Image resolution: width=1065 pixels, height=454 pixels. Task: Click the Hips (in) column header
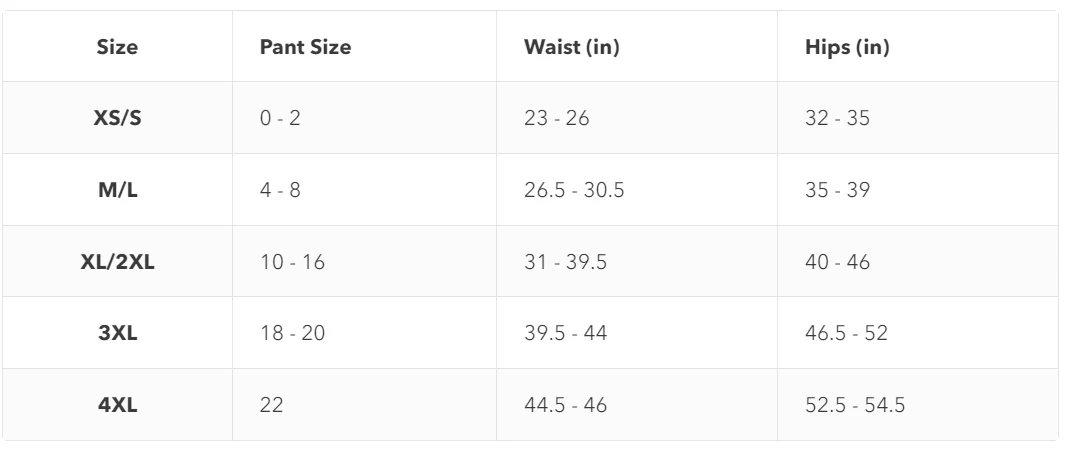coord(847,47)
